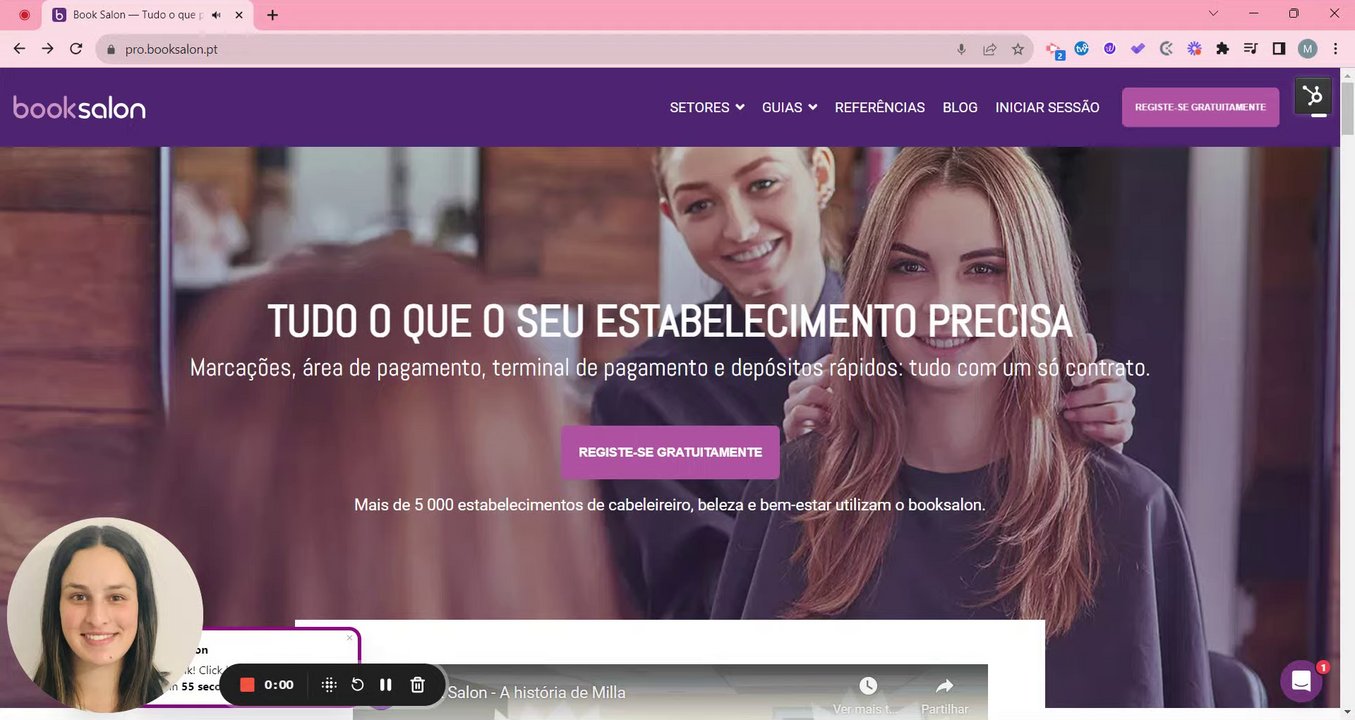Click header REGISTE-SE GRATUITAMENTE button
This screenshot has width=1355, height=720.
pyautogui.click(x=1200, y=107)
